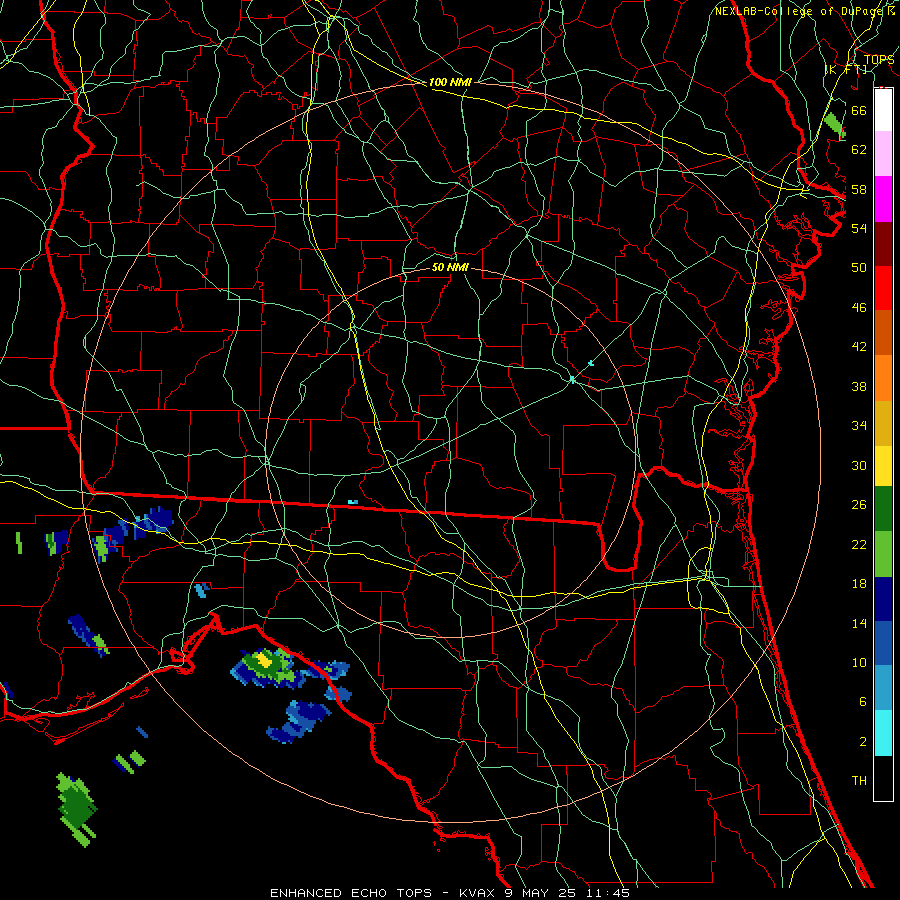
Task: Click the yellow legend swatch
Action: [x=883, y=466]
